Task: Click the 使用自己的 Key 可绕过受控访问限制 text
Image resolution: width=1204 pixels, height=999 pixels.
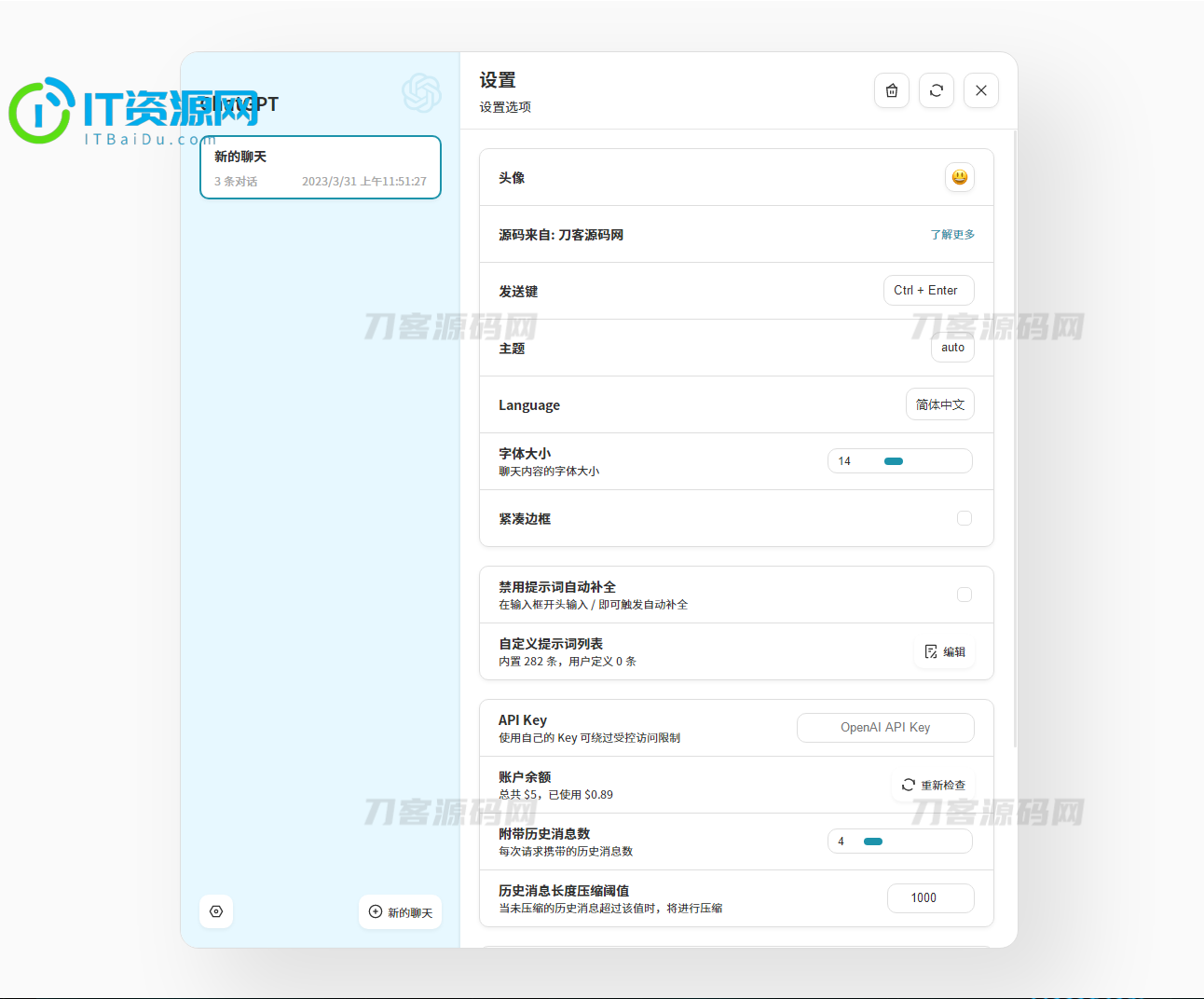Action: [x=589, y=738]
